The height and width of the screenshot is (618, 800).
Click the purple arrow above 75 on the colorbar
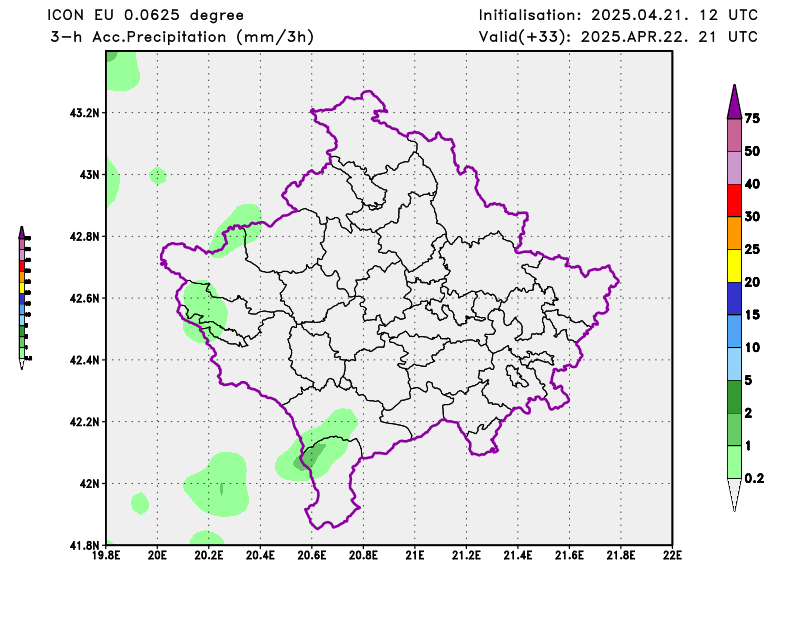pos(734,102)
